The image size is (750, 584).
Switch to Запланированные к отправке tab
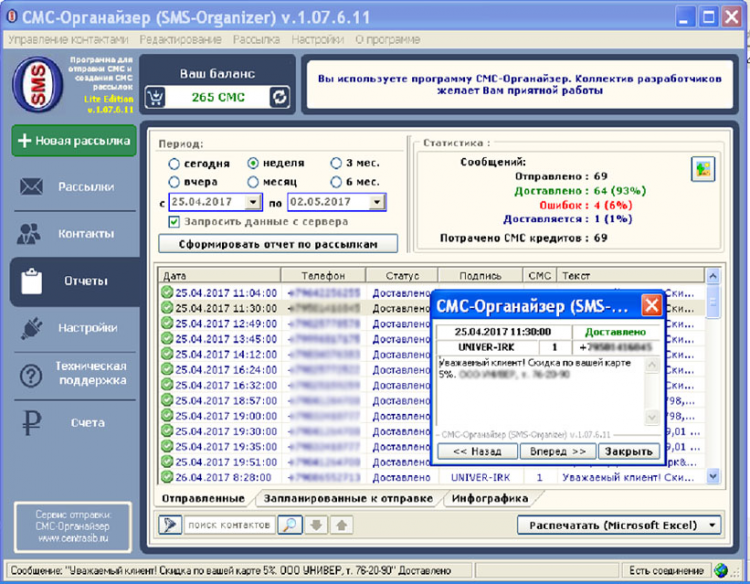pyautogui.click(x=348, y=498)
